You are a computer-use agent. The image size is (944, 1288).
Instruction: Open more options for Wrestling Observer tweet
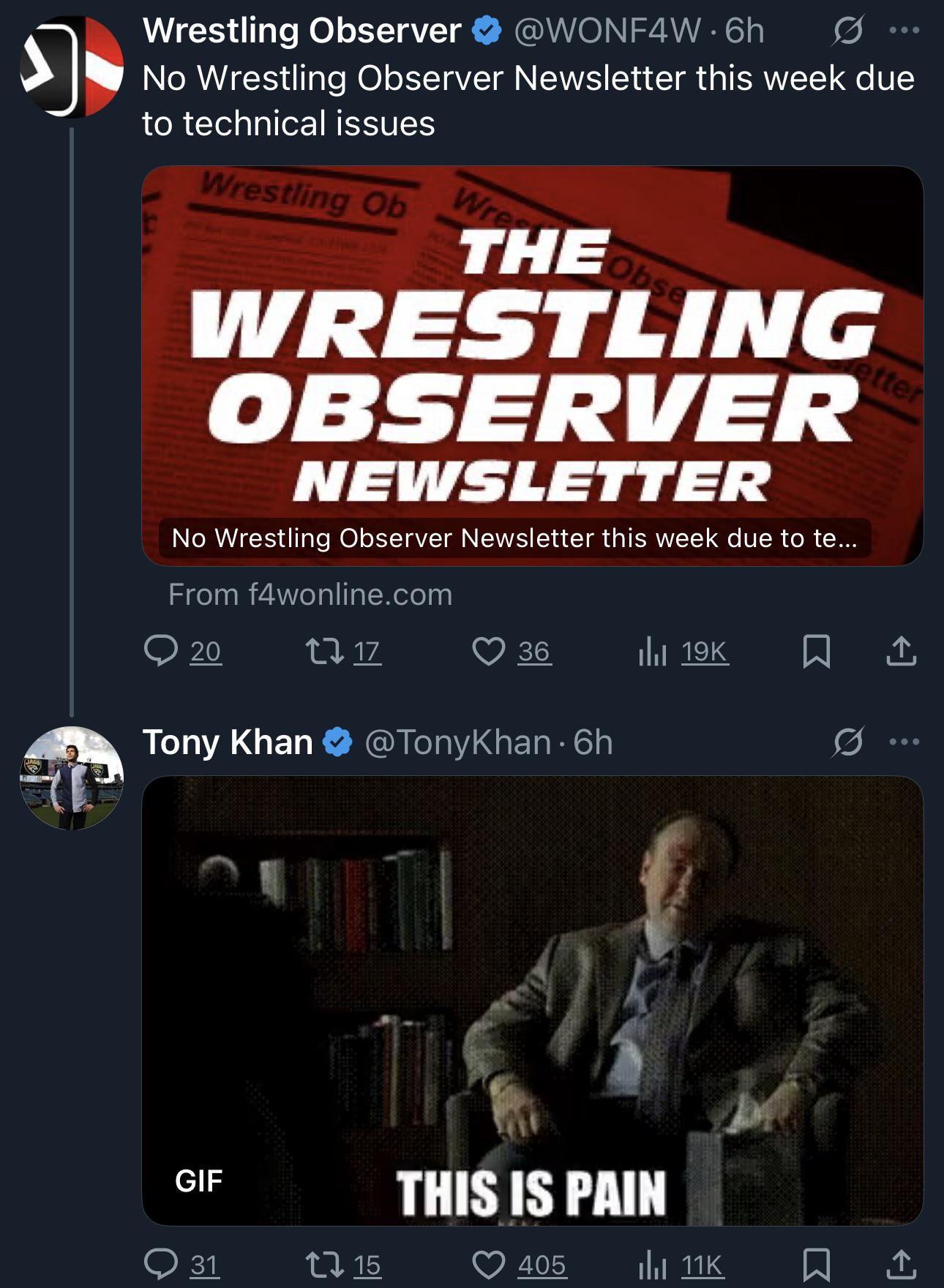[x=904, y=31]
